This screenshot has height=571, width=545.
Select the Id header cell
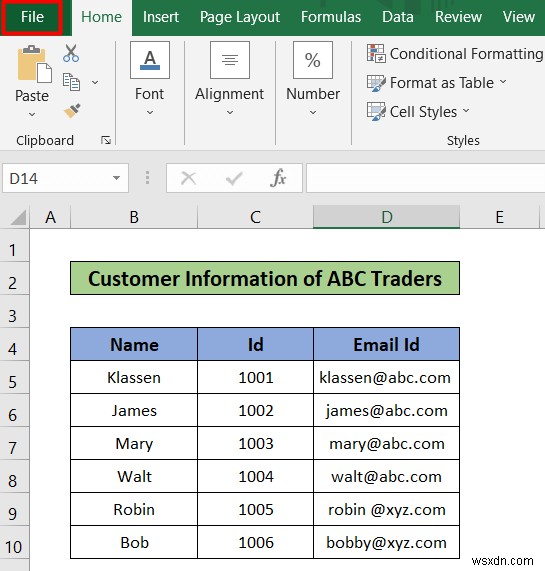(255, 344)
